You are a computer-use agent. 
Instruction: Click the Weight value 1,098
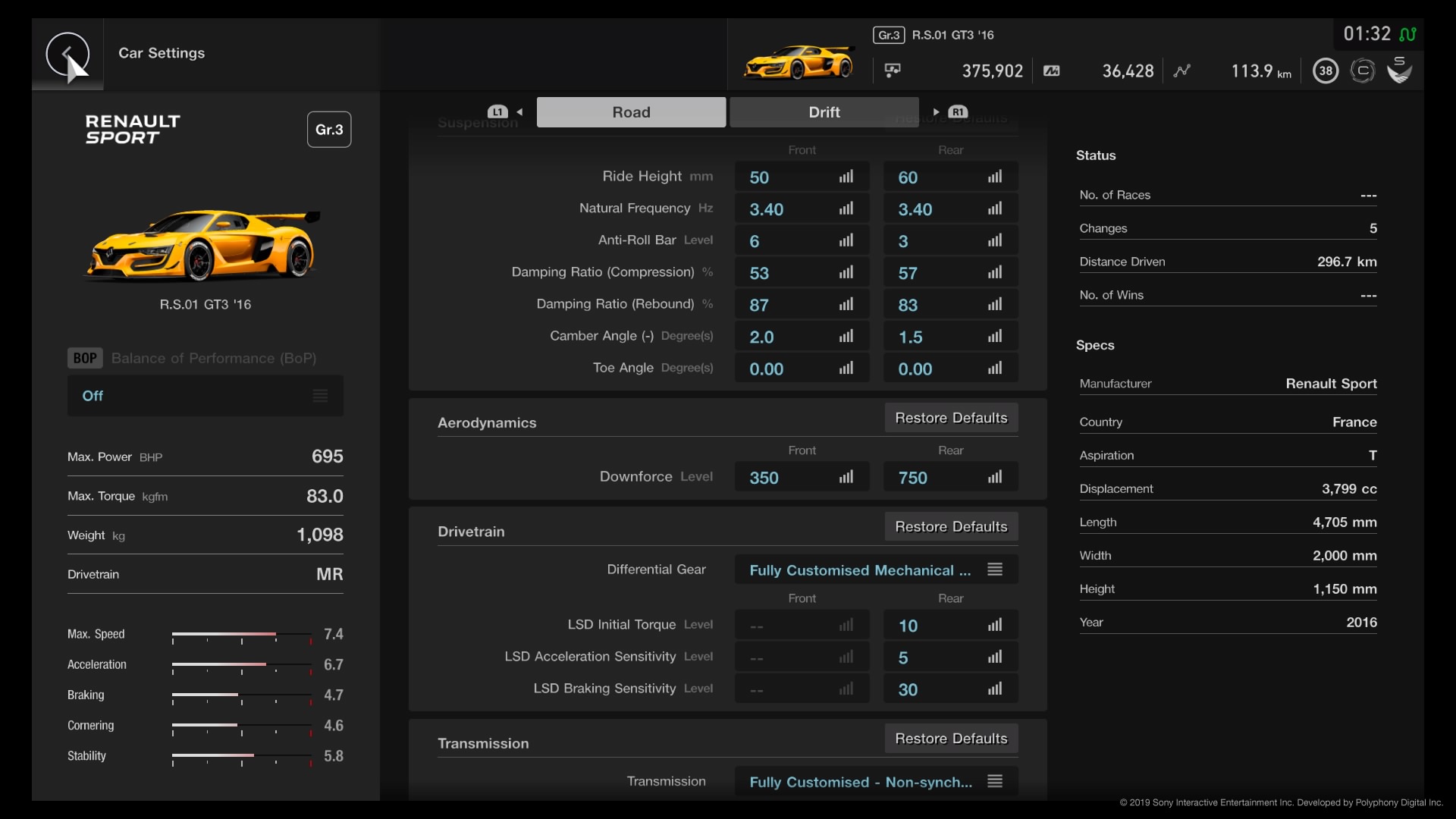pos(320,535)
